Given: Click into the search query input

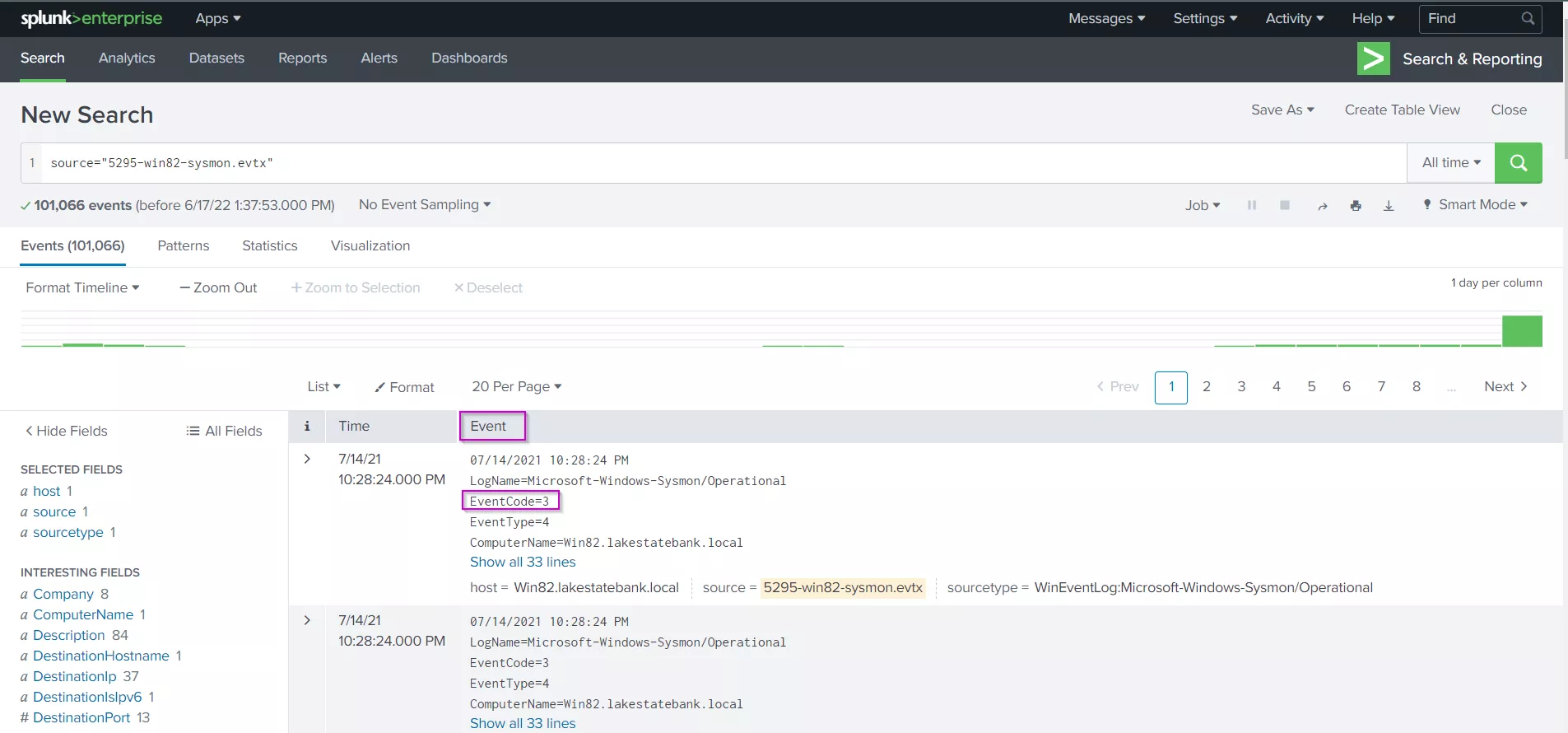Looking at the screenshot, I should 724,163.
